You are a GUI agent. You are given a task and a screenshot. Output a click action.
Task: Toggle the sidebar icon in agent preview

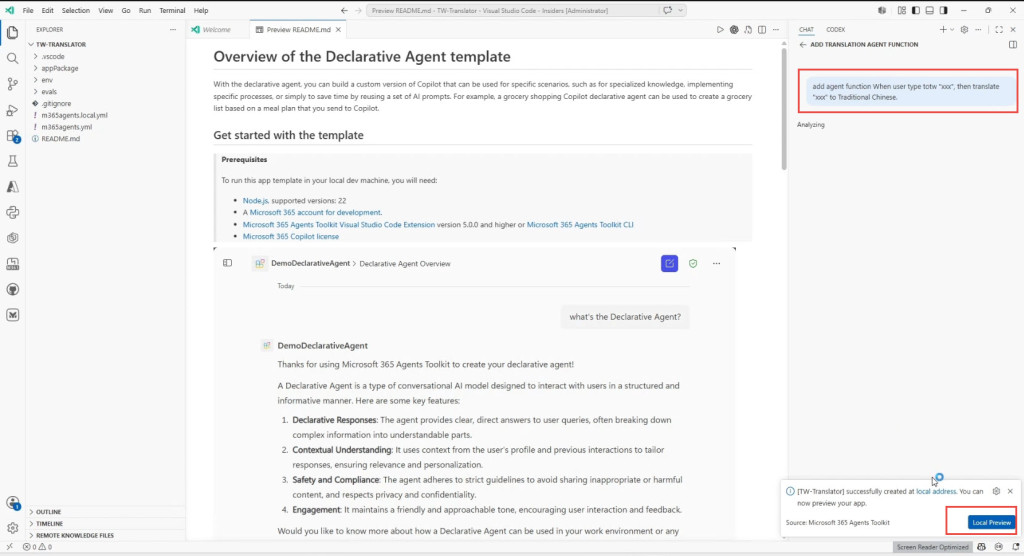(x=227, y=263)
